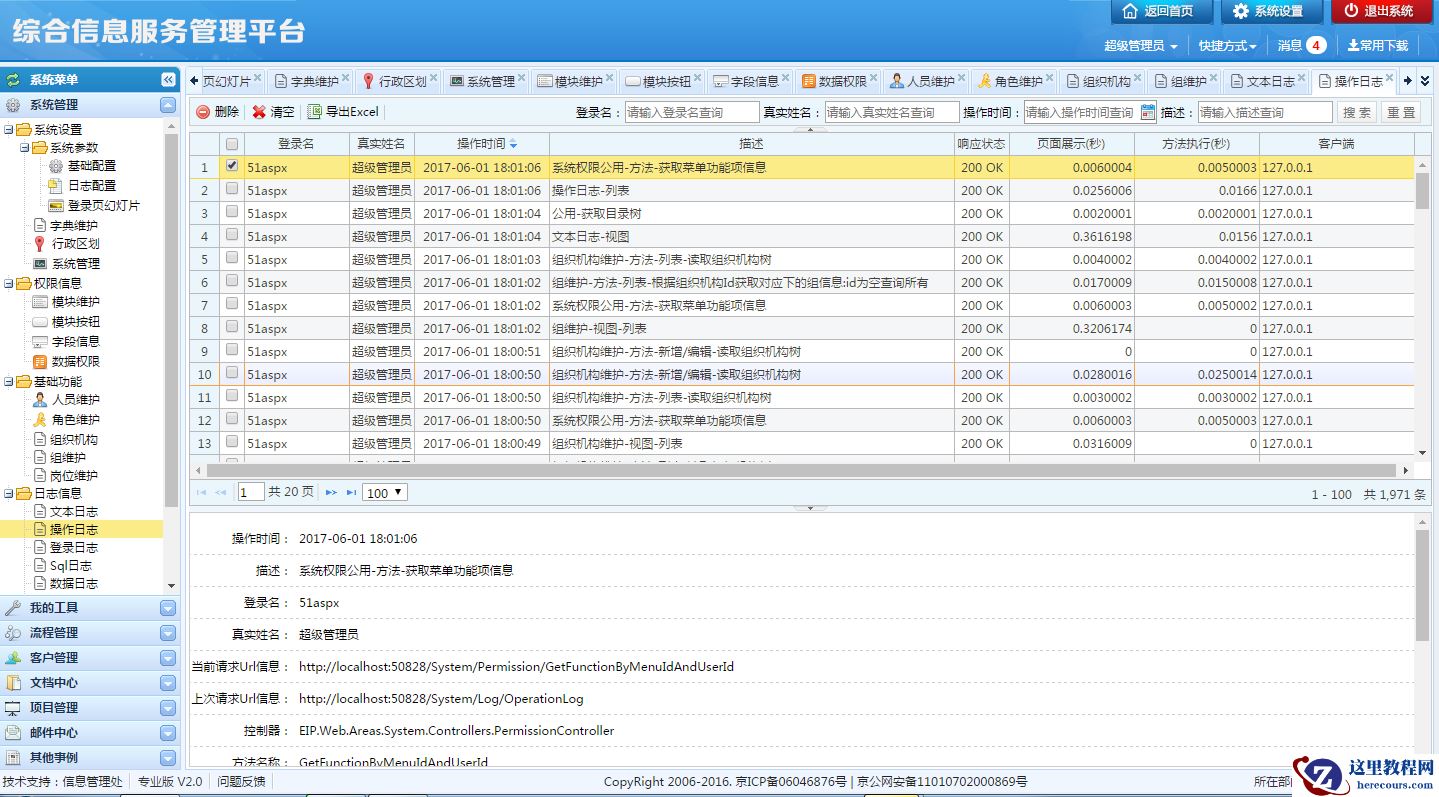1439x797 pixels.
Task: Go to the next page of the grid
Action: coord(331,492)
